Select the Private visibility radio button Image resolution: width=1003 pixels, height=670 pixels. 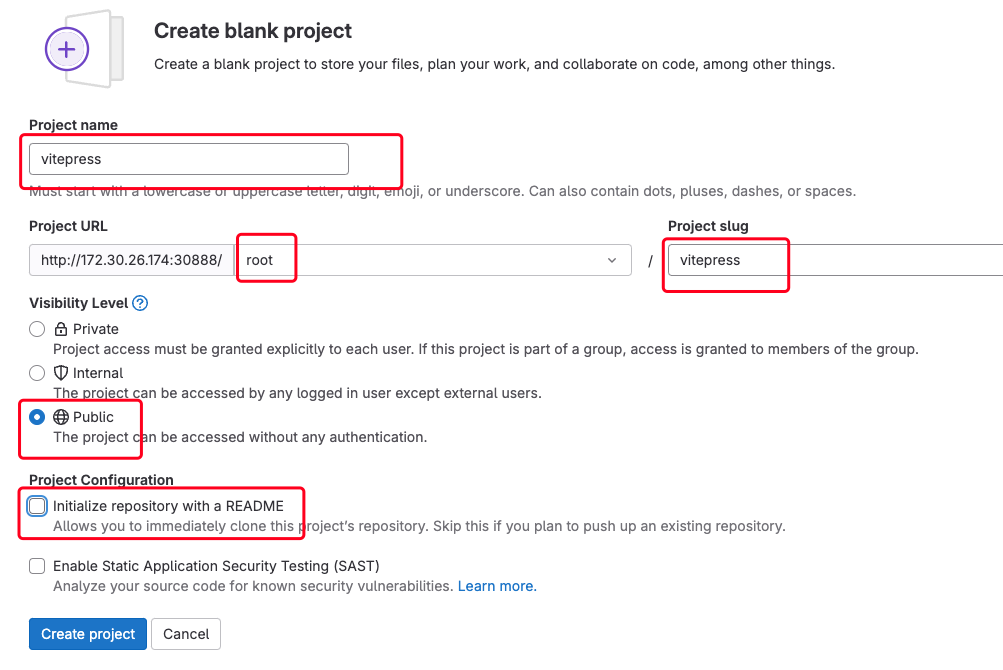point(37,329)
